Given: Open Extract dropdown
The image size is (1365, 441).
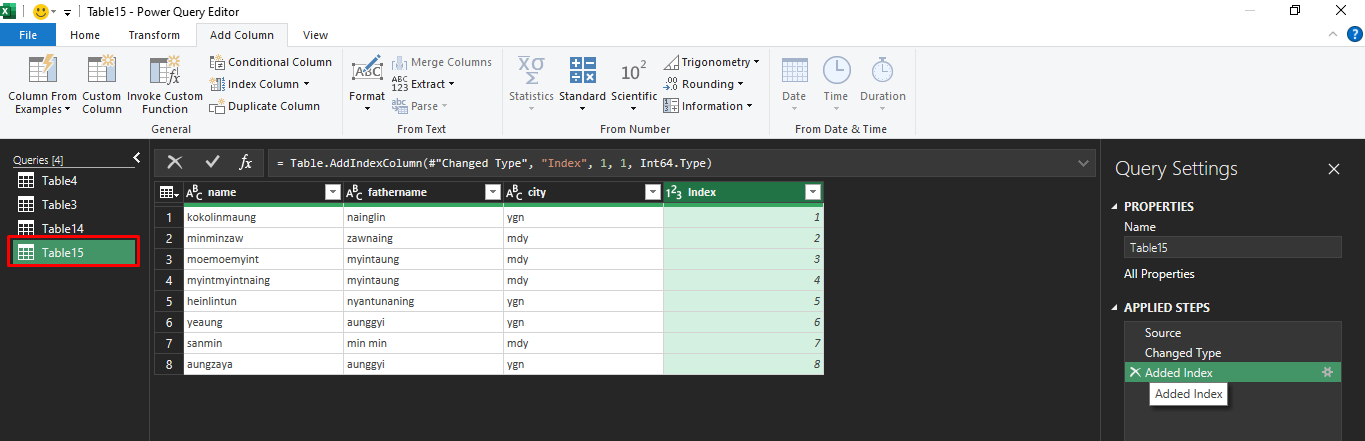Looking at the screenshot, I should click(x=423, y=84).
